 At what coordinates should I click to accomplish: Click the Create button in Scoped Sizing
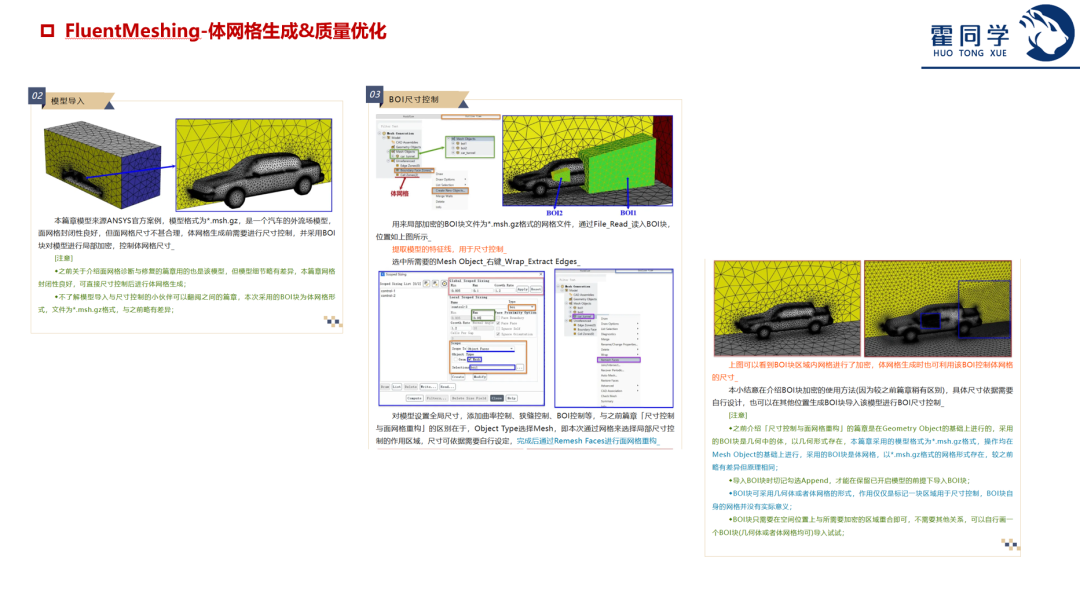(458, 377)
